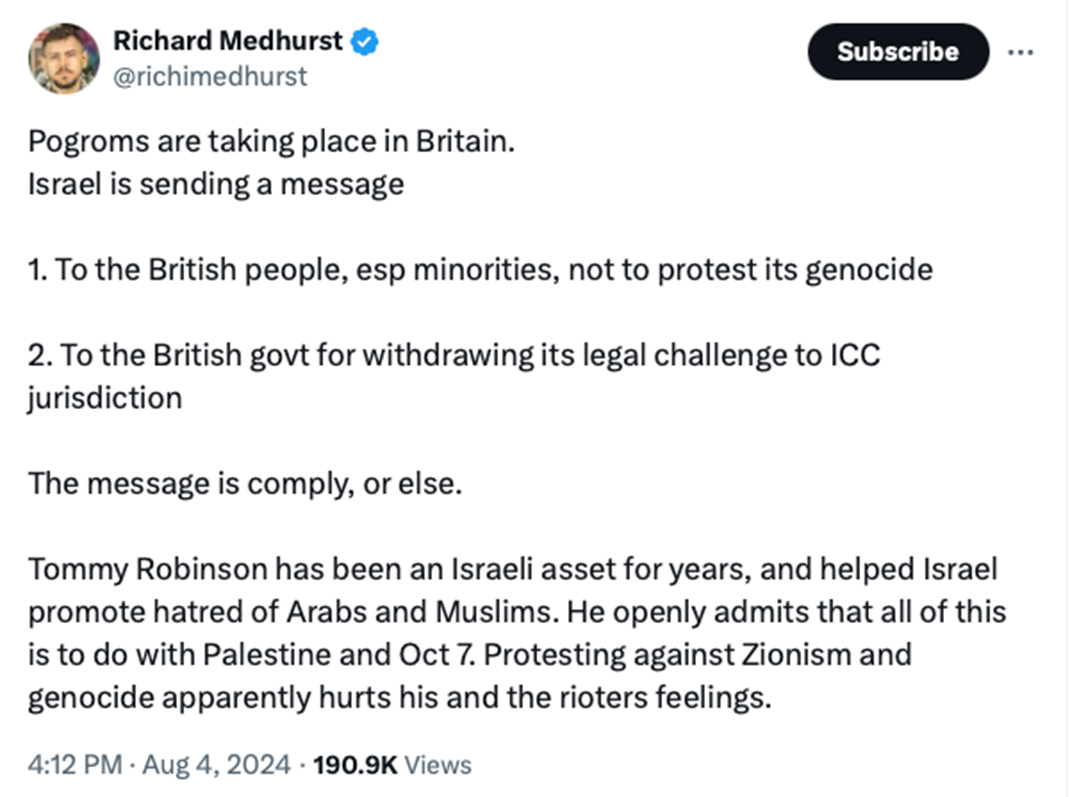Open Richard Medhurst's profile picture
Screen dimensions: 1070x797
(x=63, y=58)
